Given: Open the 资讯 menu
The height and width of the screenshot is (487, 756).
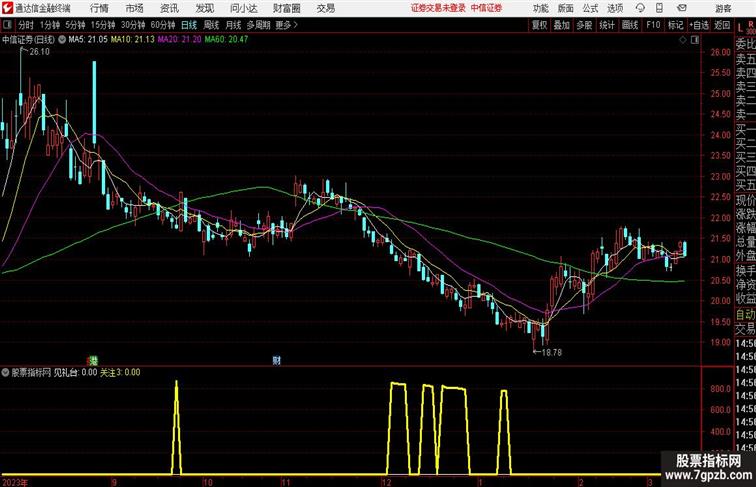Looking at the screenshot, I should (x=169, y=8).
